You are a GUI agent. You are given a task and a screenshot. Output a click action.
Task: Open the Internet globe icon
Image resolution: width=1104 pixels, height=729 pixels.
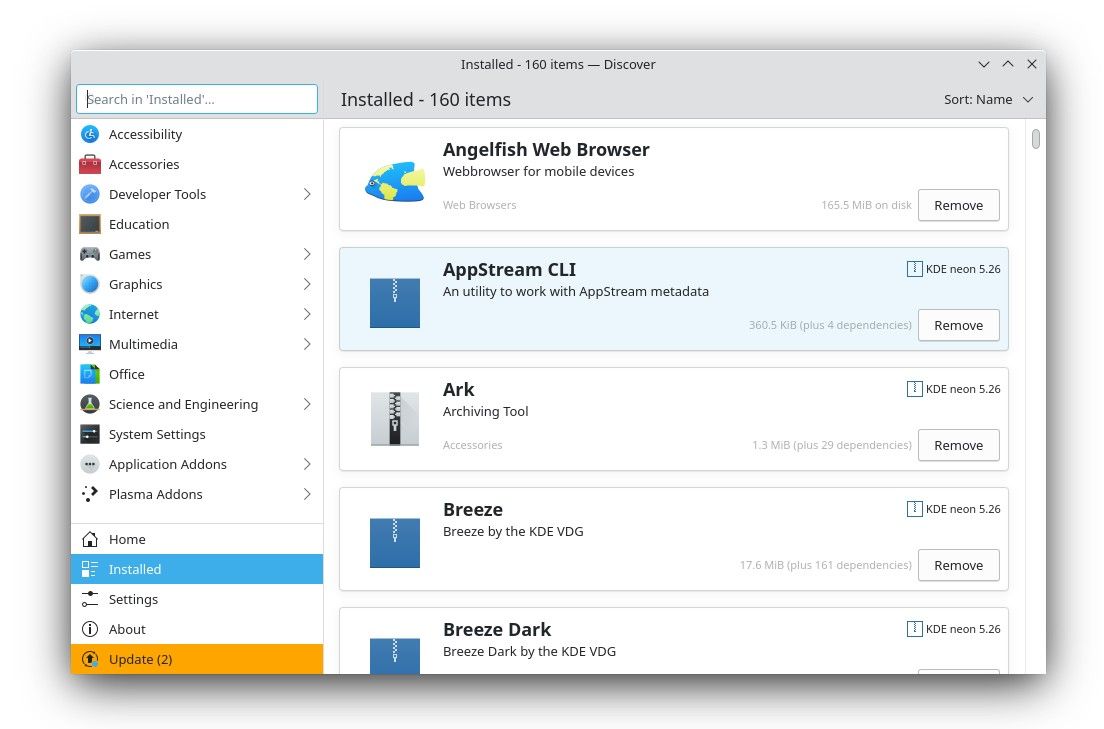click(89, 314)
